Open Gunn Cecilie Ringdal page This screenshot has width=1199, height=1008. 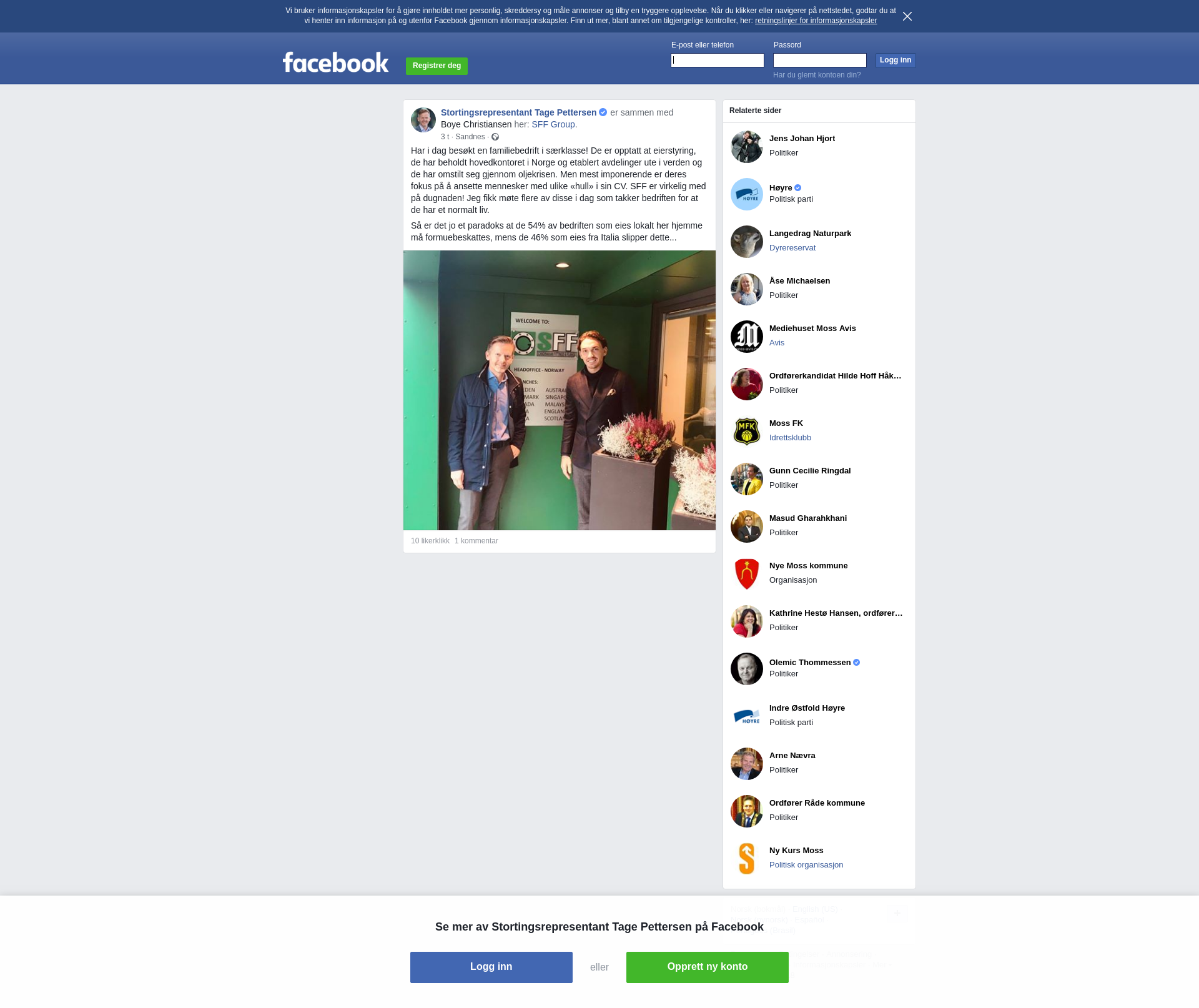point(810,471)
